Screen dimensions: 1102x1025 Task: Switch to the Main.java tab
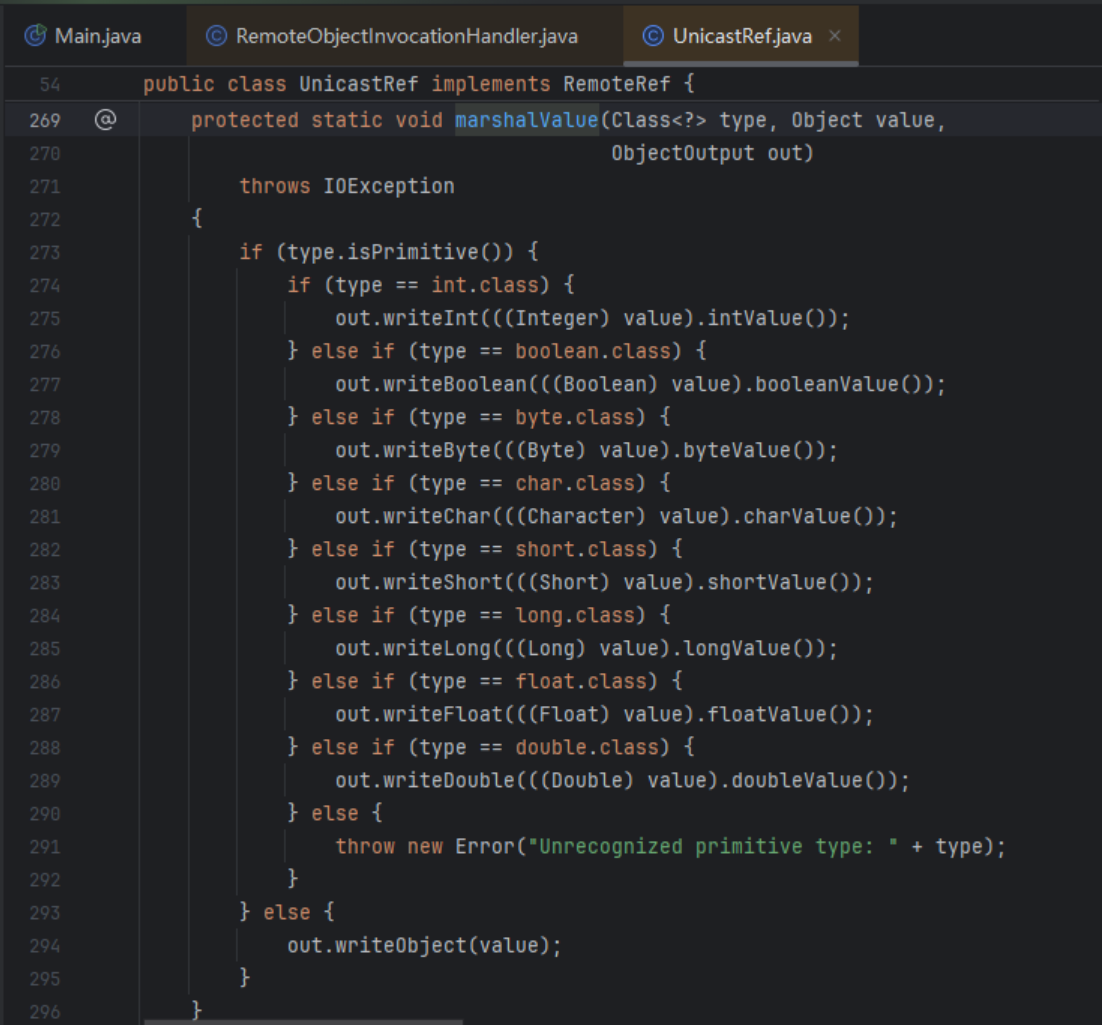pos(96,37)
